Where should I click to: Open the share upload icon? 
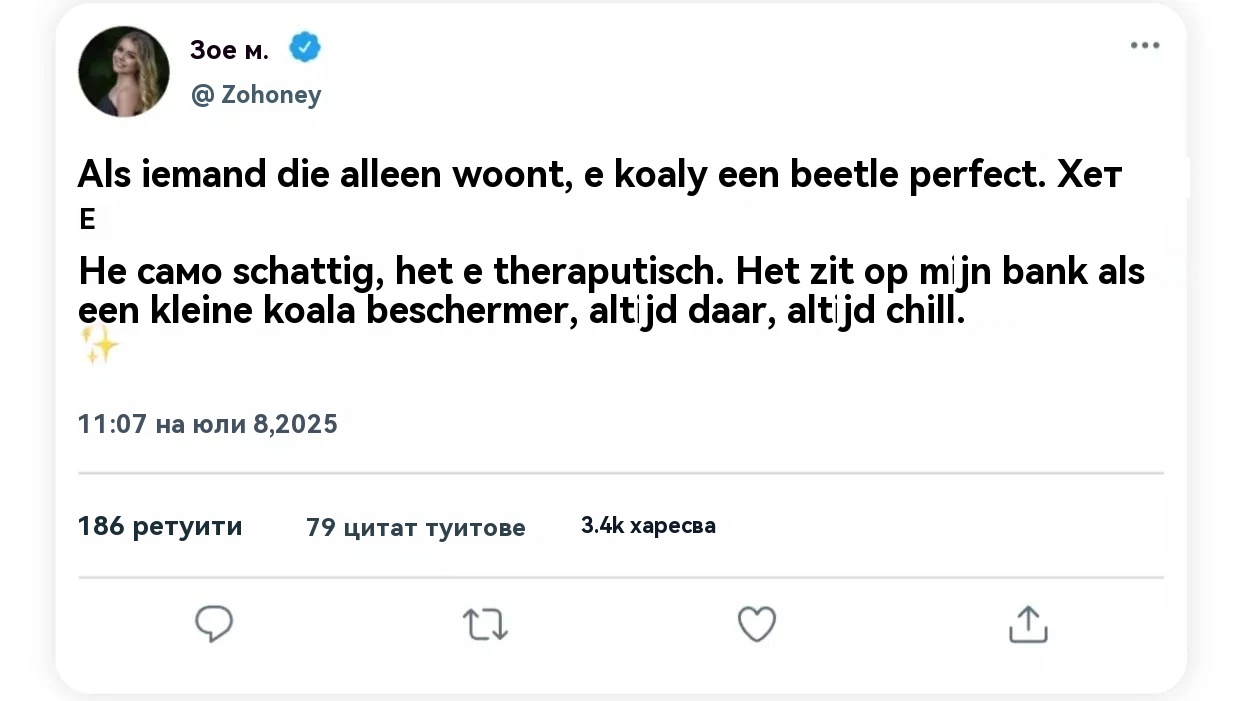tap(1027, 624)
